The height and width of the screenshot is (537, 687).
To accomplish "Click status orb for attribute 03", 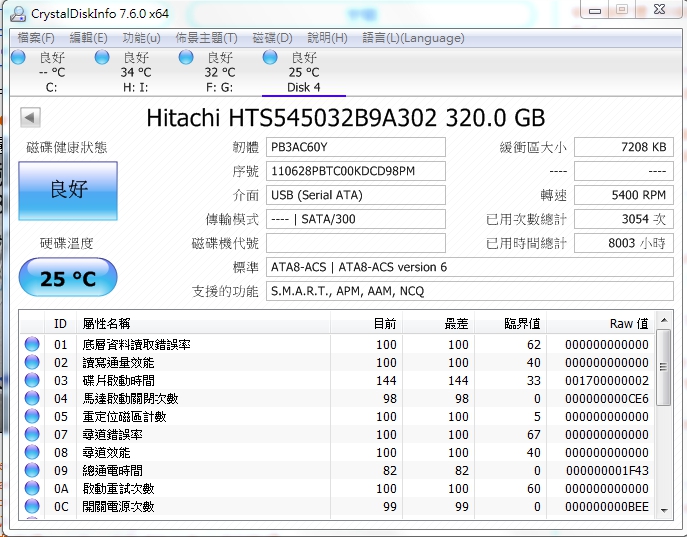I will pos(32,380).
